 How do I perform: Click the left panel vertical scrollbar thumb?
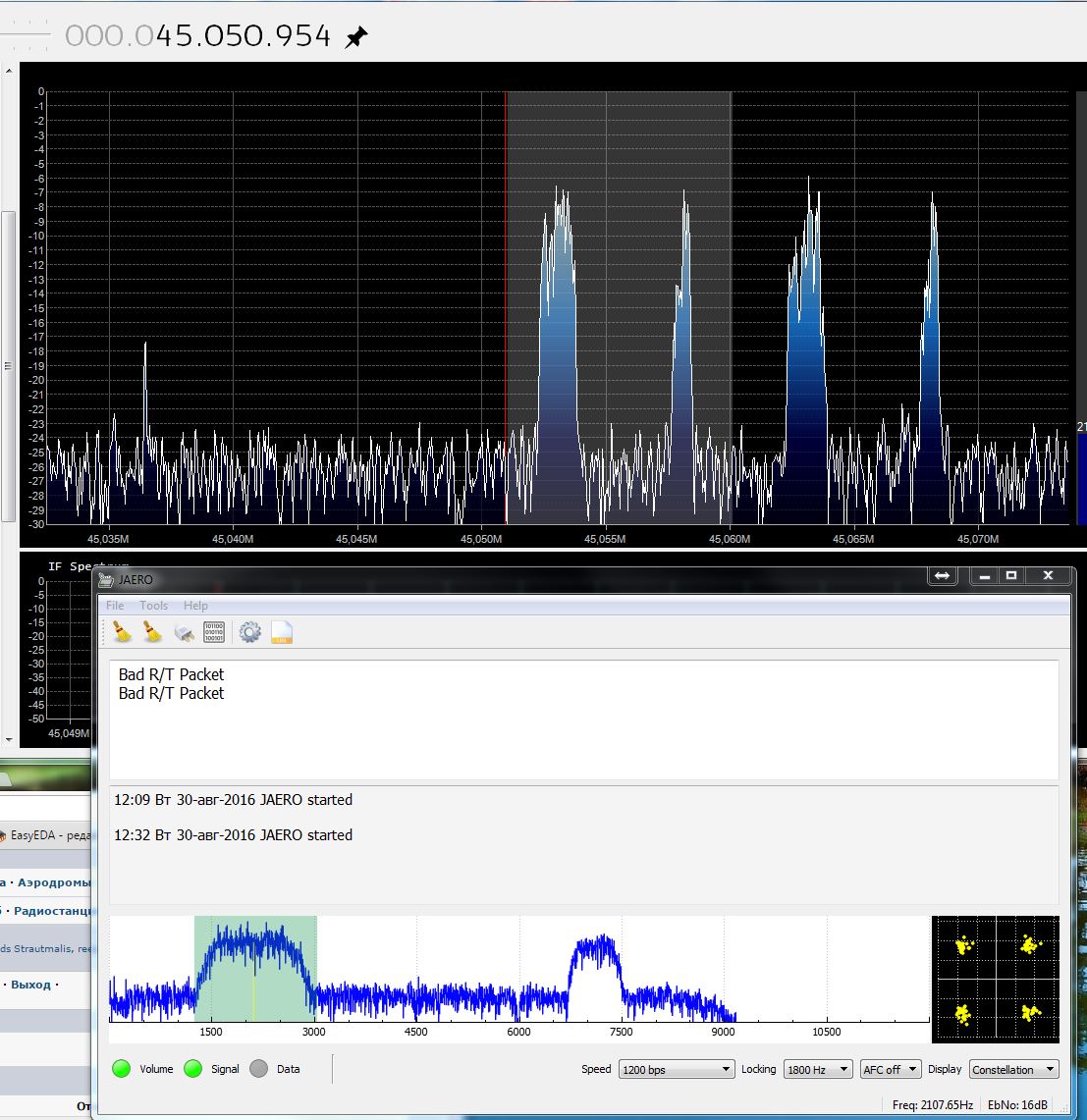click(x=9, y=366)
